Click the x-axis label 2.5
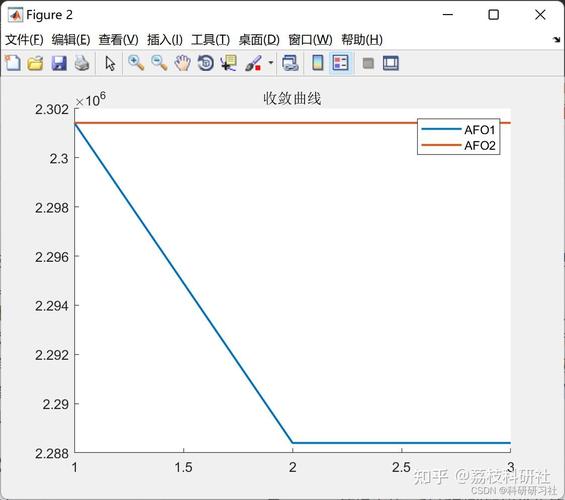Screen dimensions: 565x500 [x=401, y=467]
